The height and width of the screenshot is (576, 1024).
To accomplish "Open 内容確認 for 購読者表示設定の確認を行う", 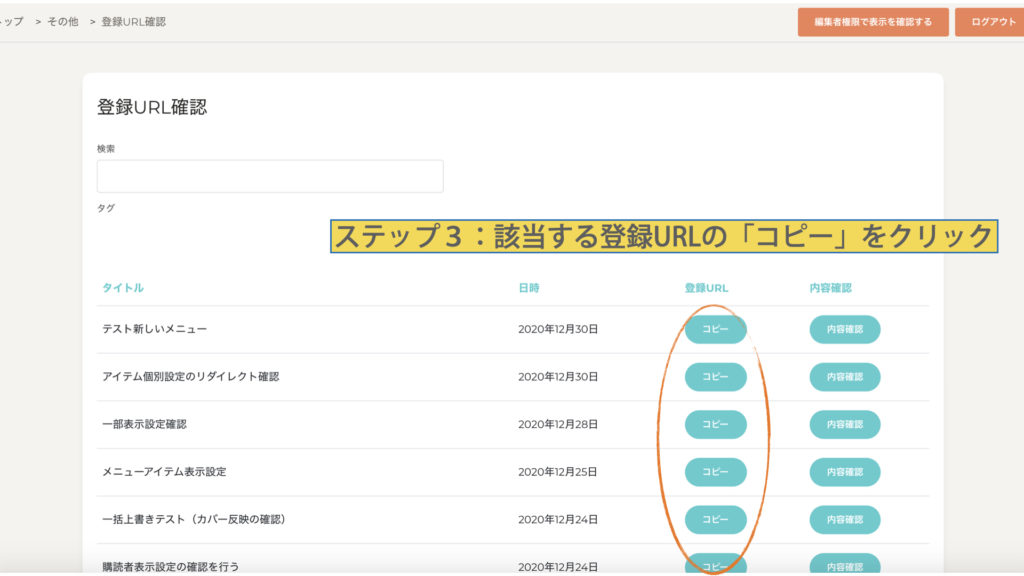I will tap(845, 565).
